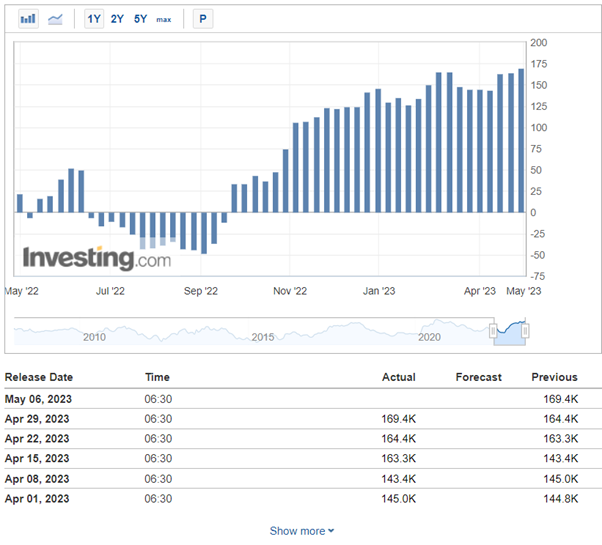Select the 1Y time range

(x=94, y=19)
